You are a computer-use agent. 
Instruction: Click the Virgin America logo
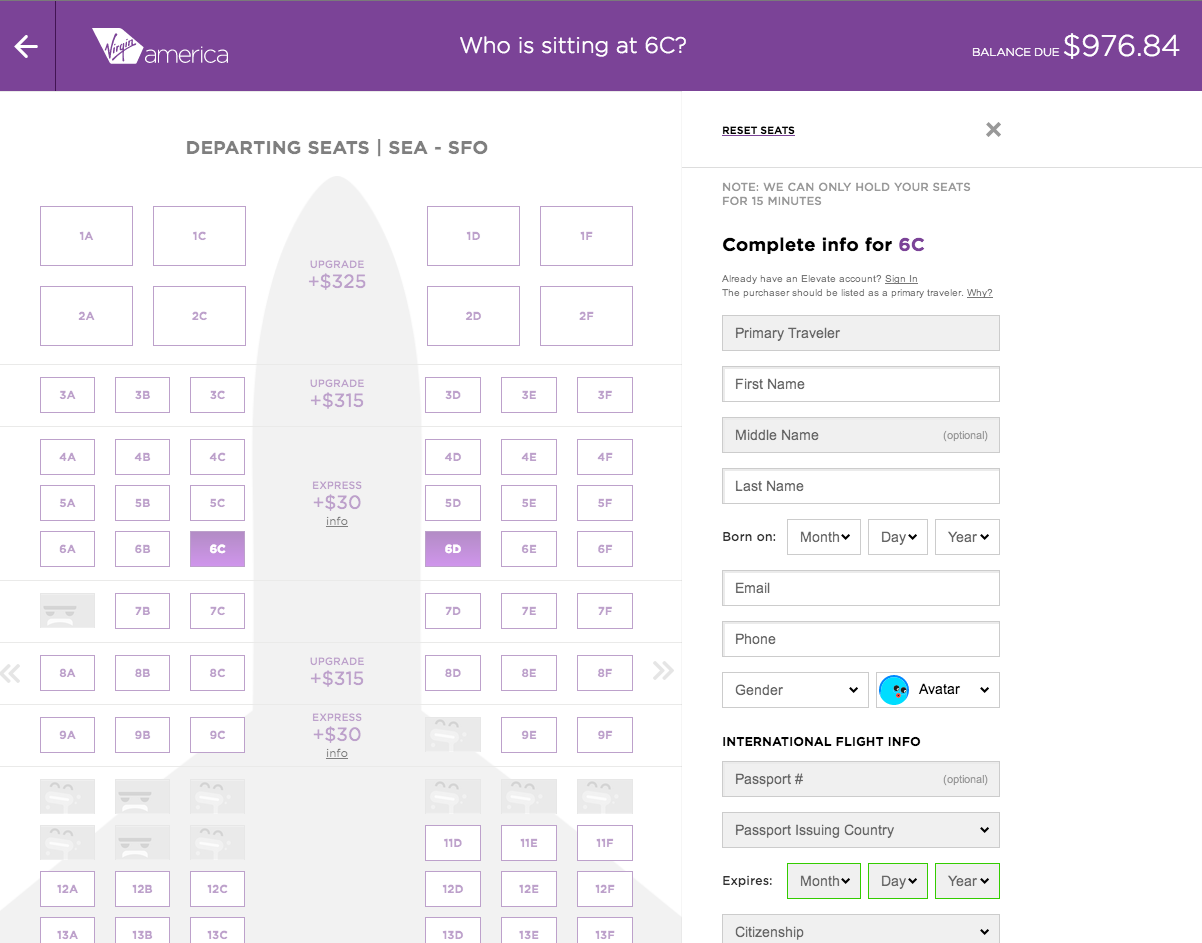(160, 46)
